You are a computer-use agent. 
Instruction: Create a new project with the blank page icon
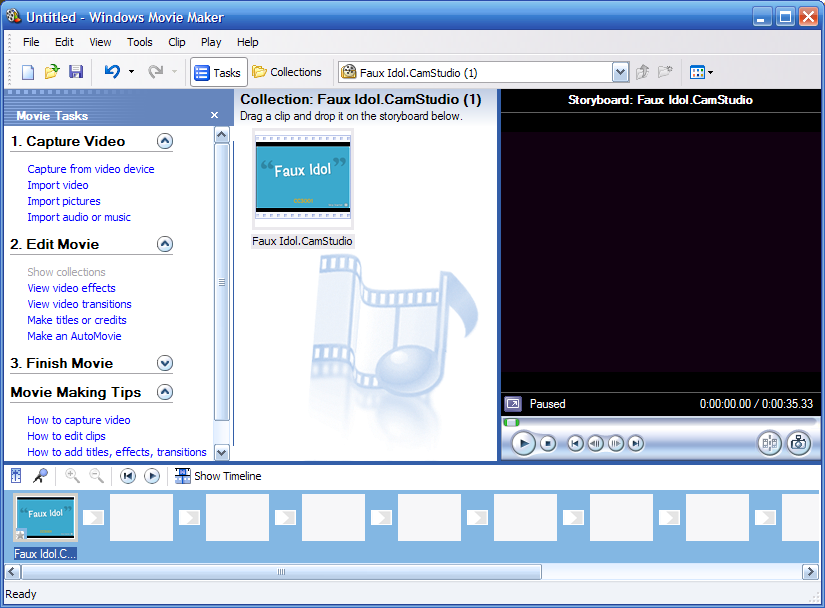[28, 72]
